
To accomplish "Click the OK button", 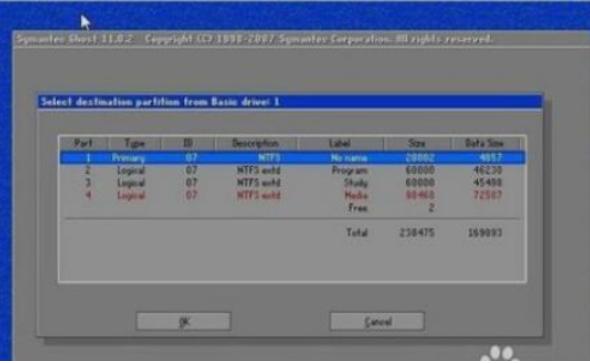I will point(184,322).
